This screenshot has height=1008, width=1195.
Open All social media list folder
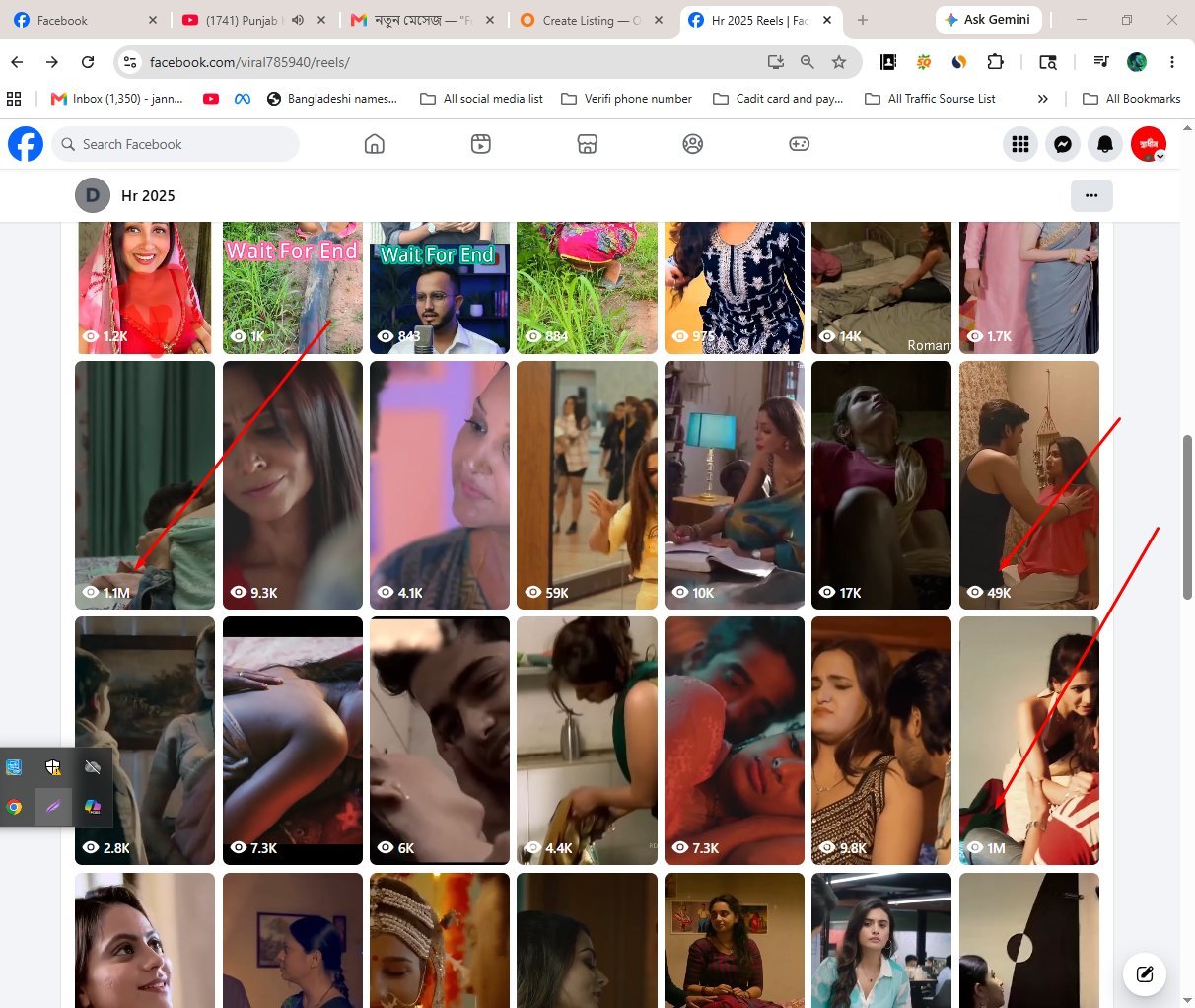coord(482,99)
